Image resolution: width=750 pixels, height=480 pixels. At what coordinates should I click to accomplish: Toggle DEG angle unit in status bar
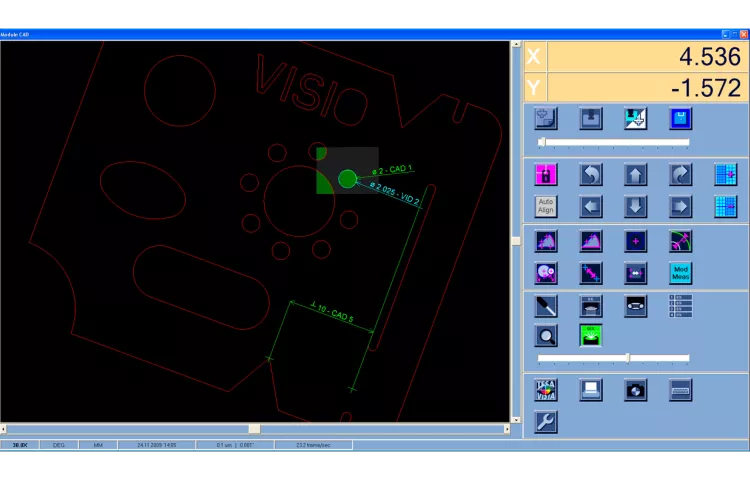pyautogui.click(x=59, y=444)
